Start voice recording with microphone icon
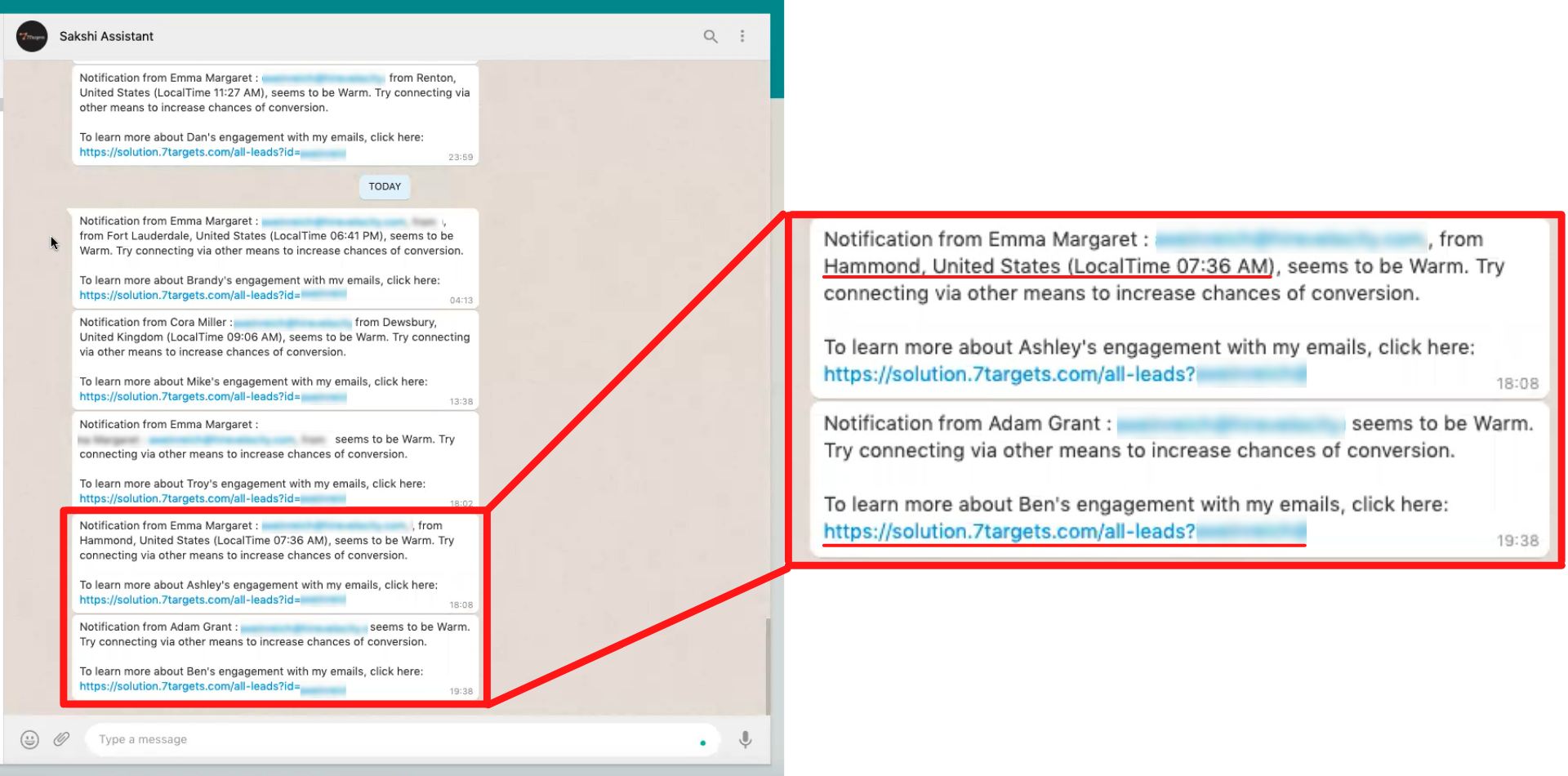The width and height of the screenshot is (1568, 776). (x=745, y=739)
